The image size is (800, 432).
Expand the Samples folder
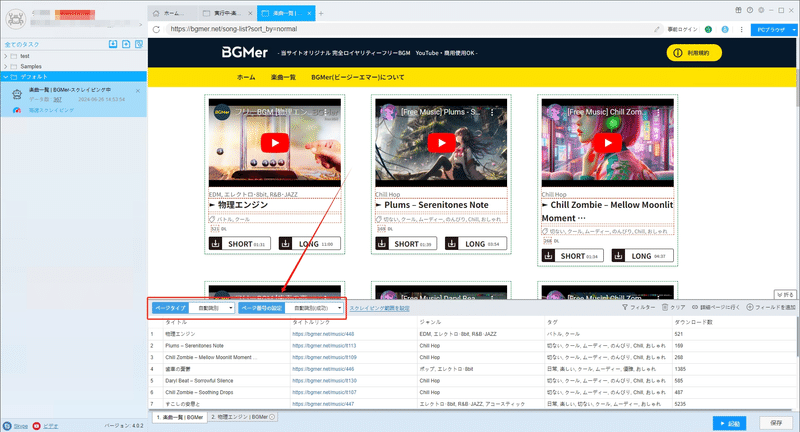(6, 66)
